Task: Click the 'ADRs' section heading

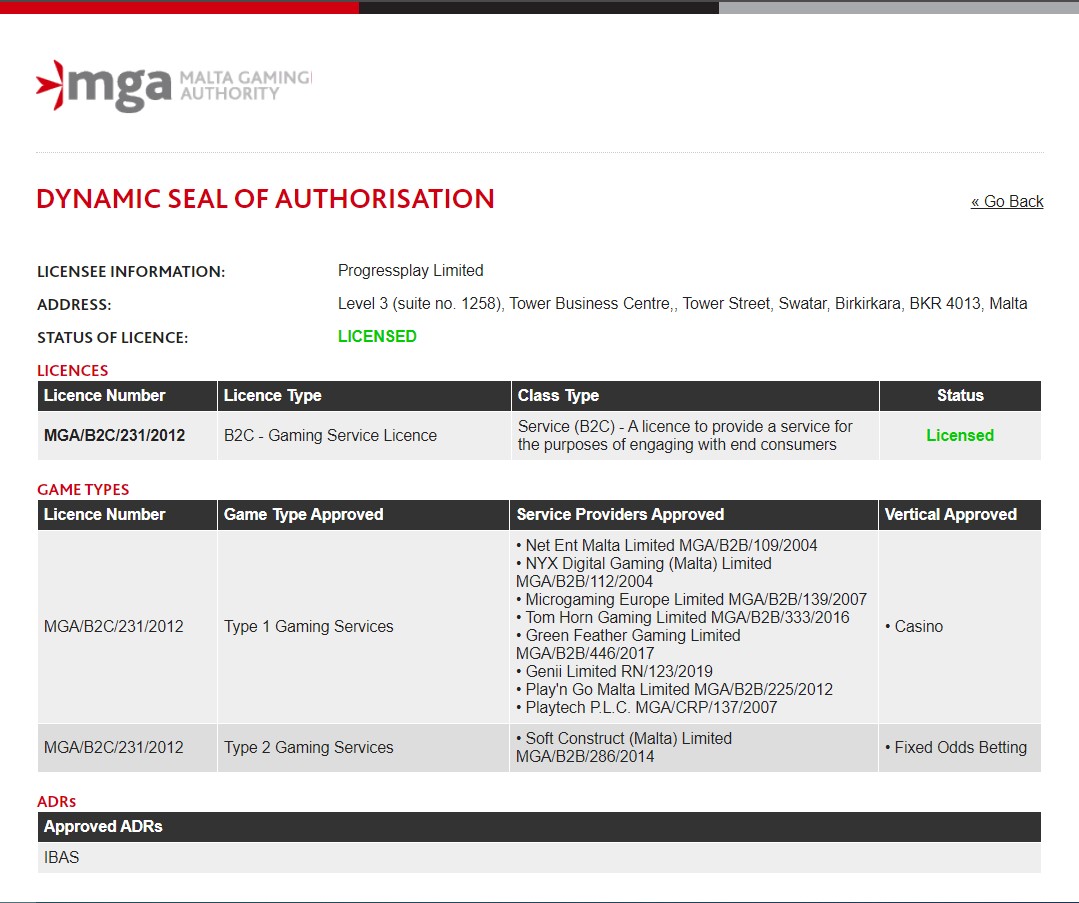Action: click(x=56, y=802)
